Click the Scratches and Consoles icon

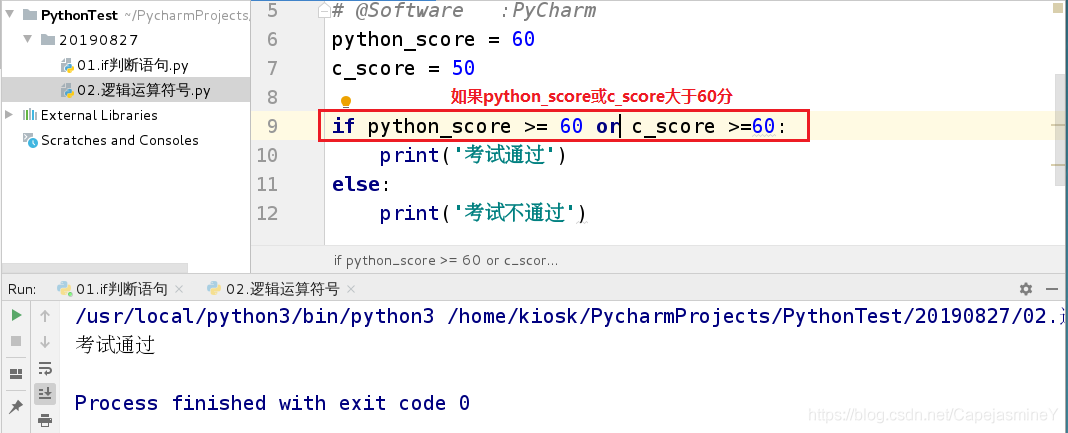coord(30,140)
